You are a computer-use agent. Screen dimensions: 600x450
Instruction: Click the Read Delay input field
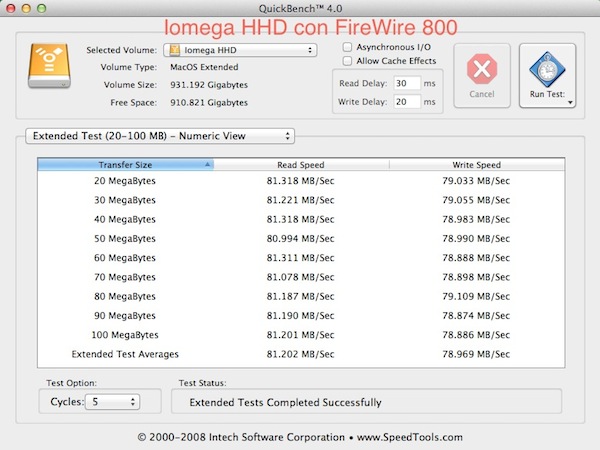[407, 83]
